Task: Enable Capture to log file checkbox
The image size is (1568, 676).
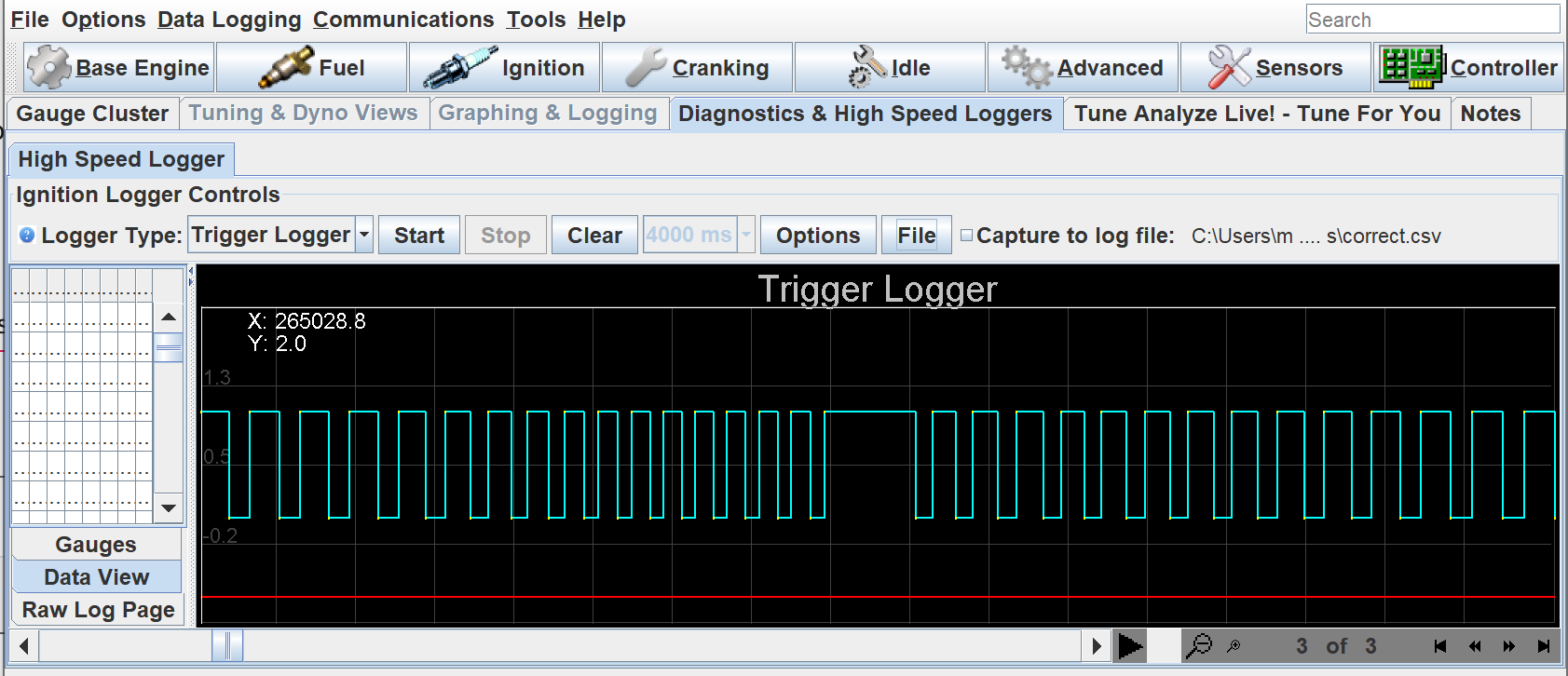Action: 966,236
